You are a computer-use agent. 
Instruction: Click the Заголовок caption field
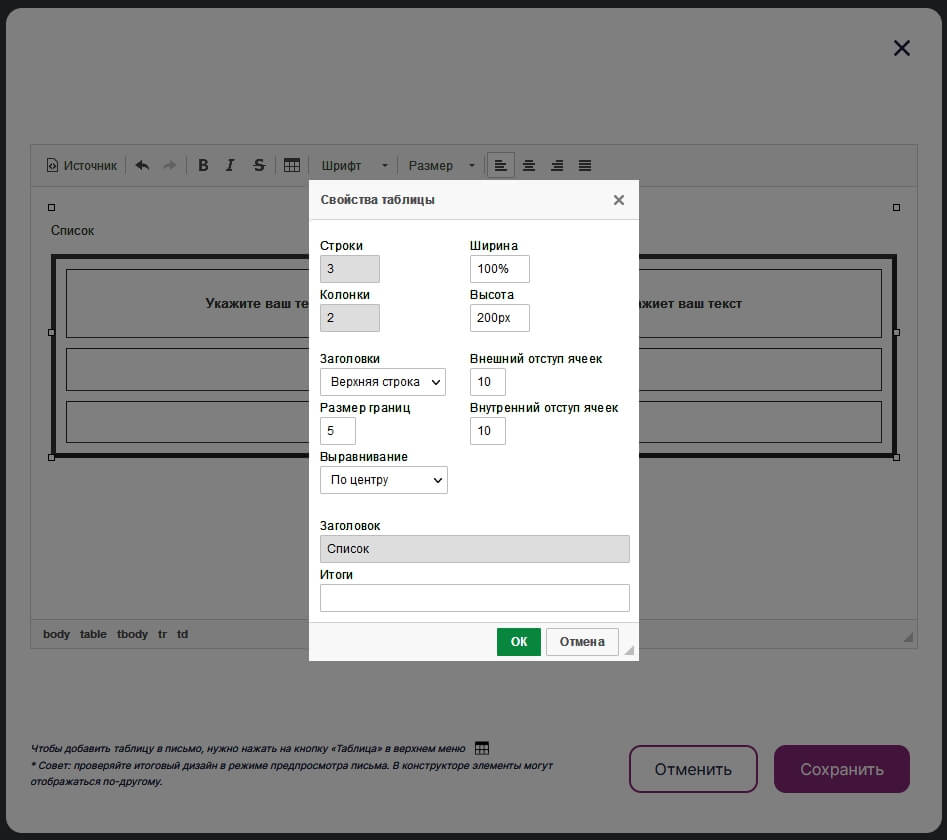point(475,549)
